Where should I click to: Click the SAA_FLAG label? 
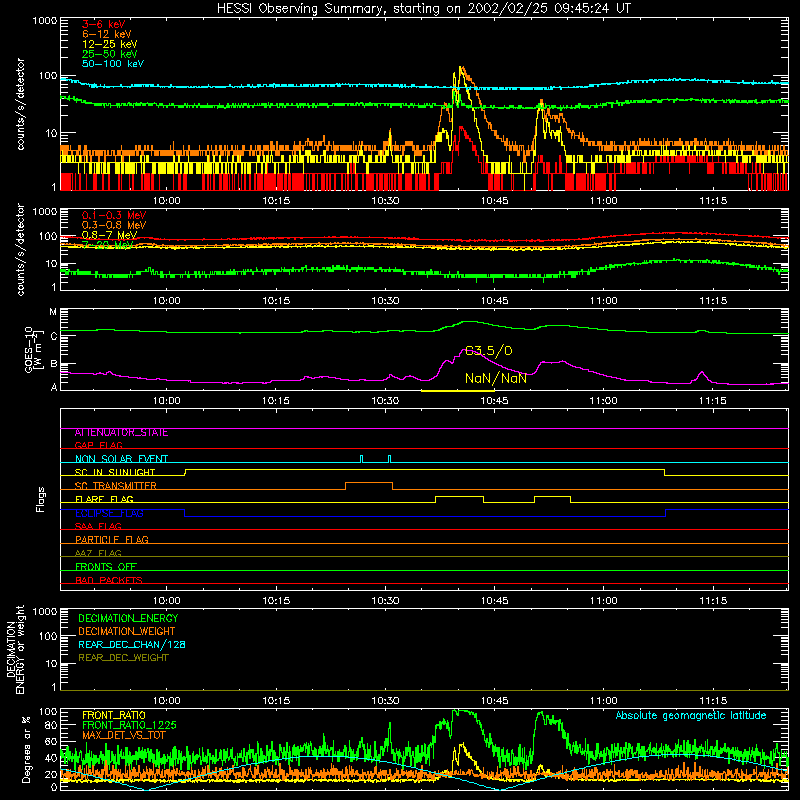[x=98, y=526]
